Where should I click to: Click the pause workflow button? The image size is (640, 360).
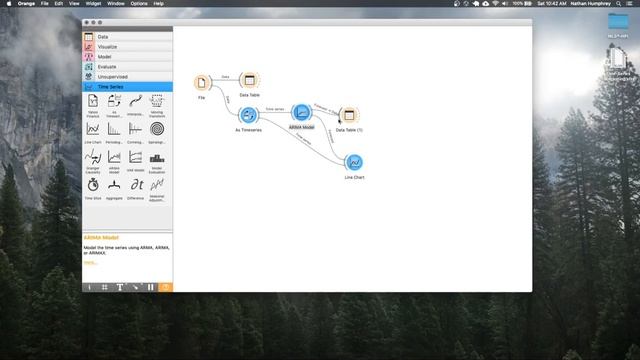[x=151, y=287]
